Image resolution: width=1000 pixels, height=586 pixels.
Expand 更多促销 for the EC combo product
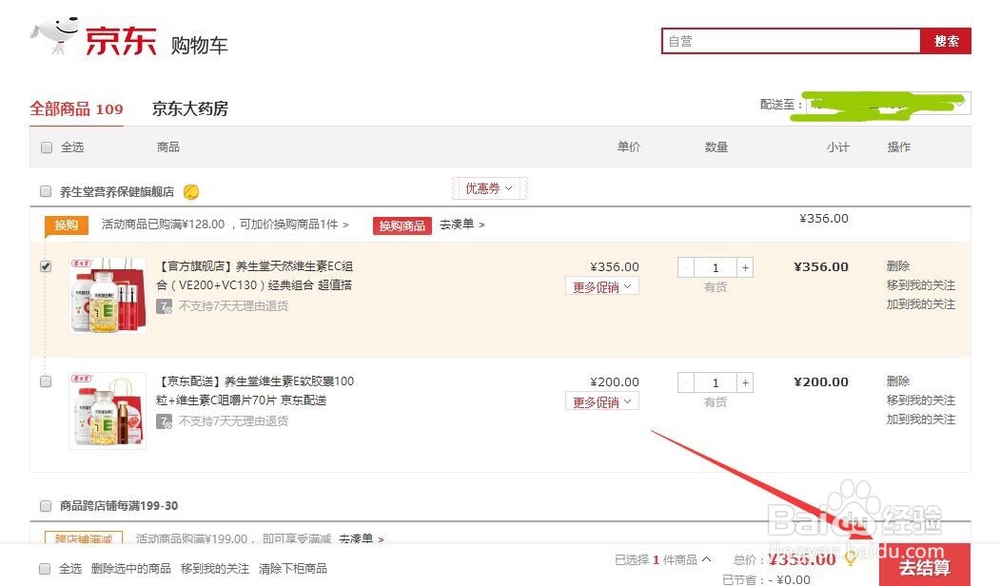601,286
